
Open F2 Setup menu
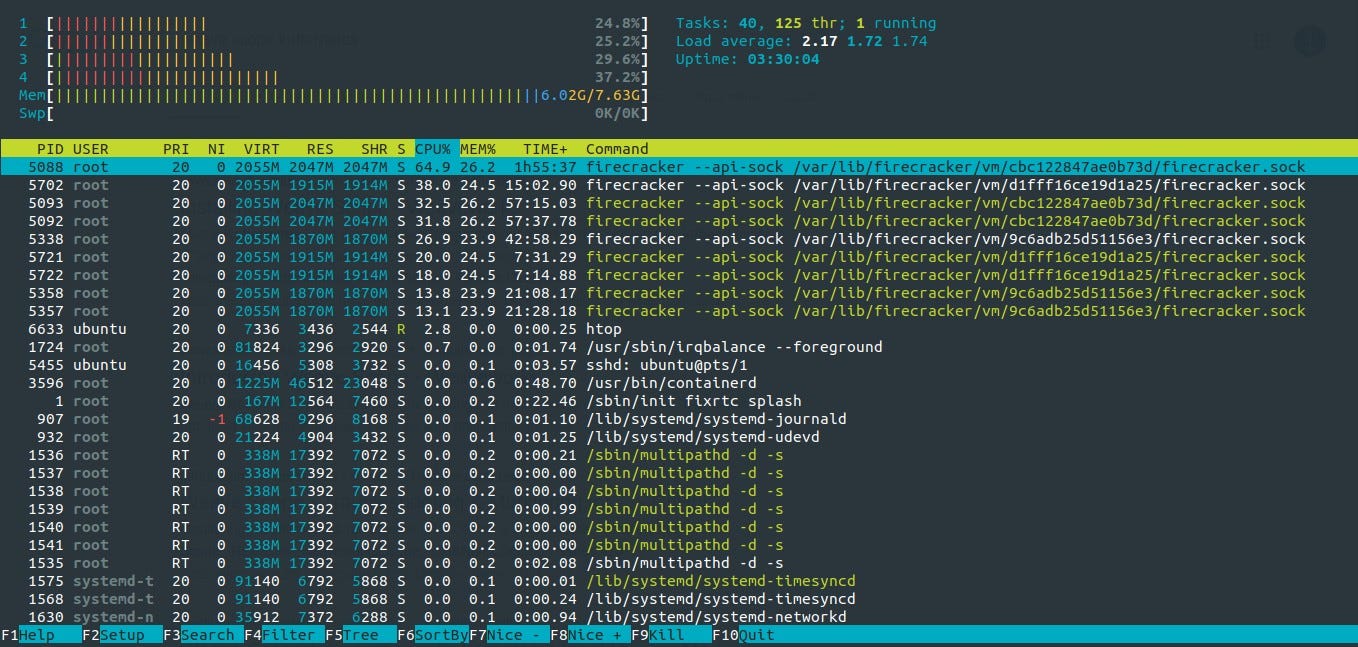(121, 635)
